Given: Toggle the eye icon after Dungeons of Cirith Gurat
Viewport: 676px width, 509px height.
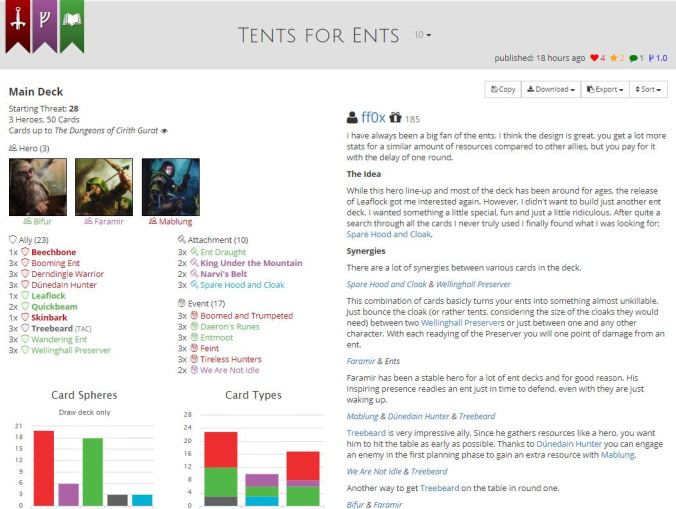Looking at the screenshot, I should click(x=164, y=131).
